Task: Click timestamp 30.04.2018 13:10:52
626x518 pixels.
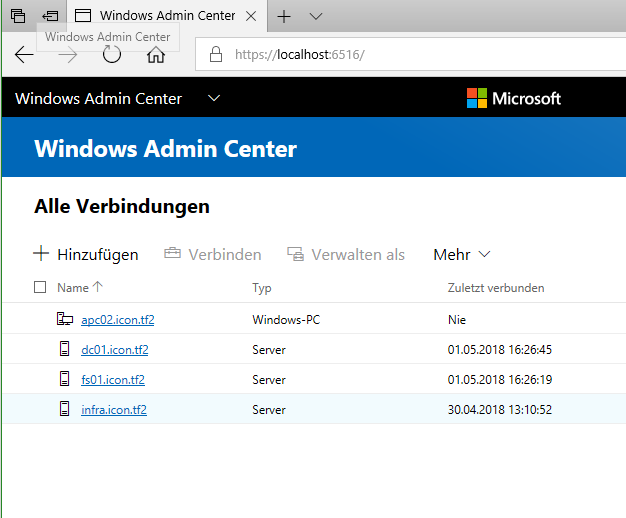Action: (500, 410)
